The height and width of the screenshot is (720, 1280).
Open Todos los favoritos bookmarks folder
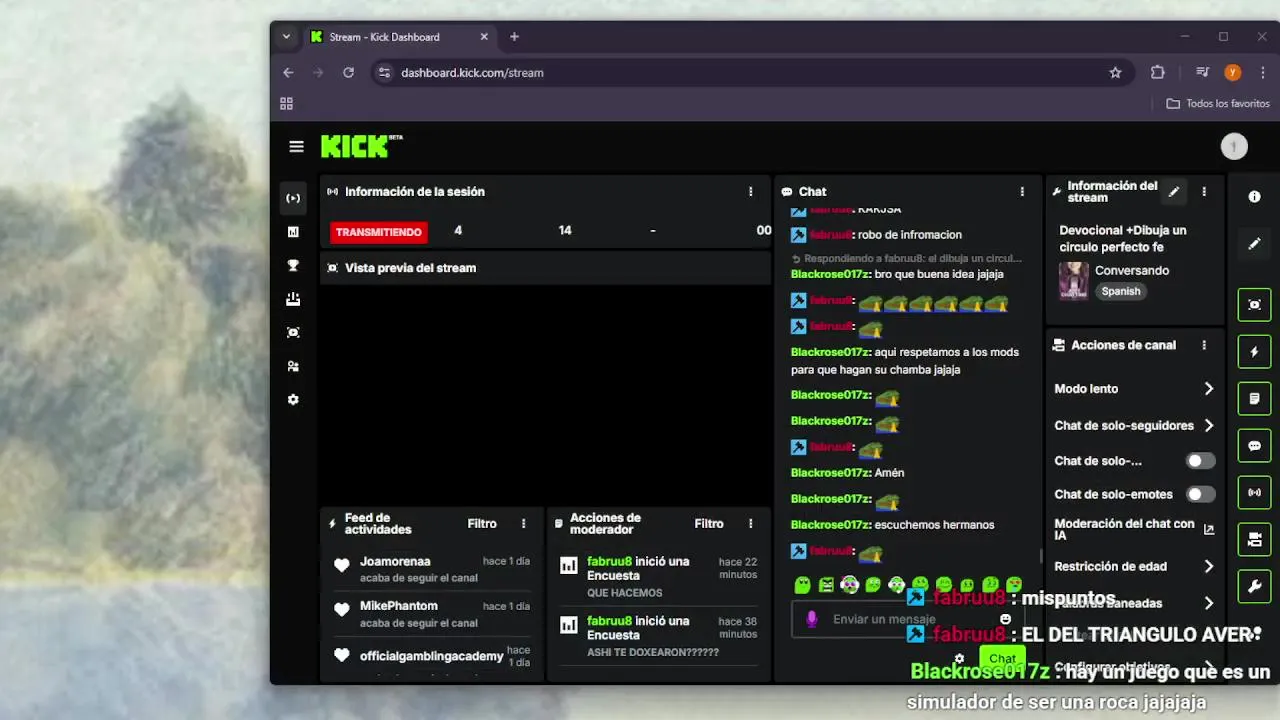click(1217, 104)
